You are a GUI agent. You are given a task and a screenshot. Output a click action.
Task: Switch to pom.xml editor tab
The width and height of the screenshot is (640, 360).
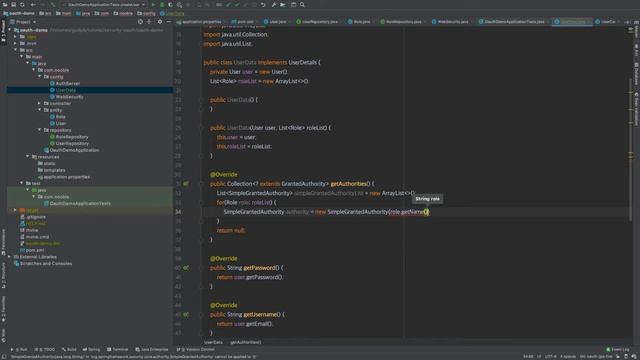pos(245,22)
